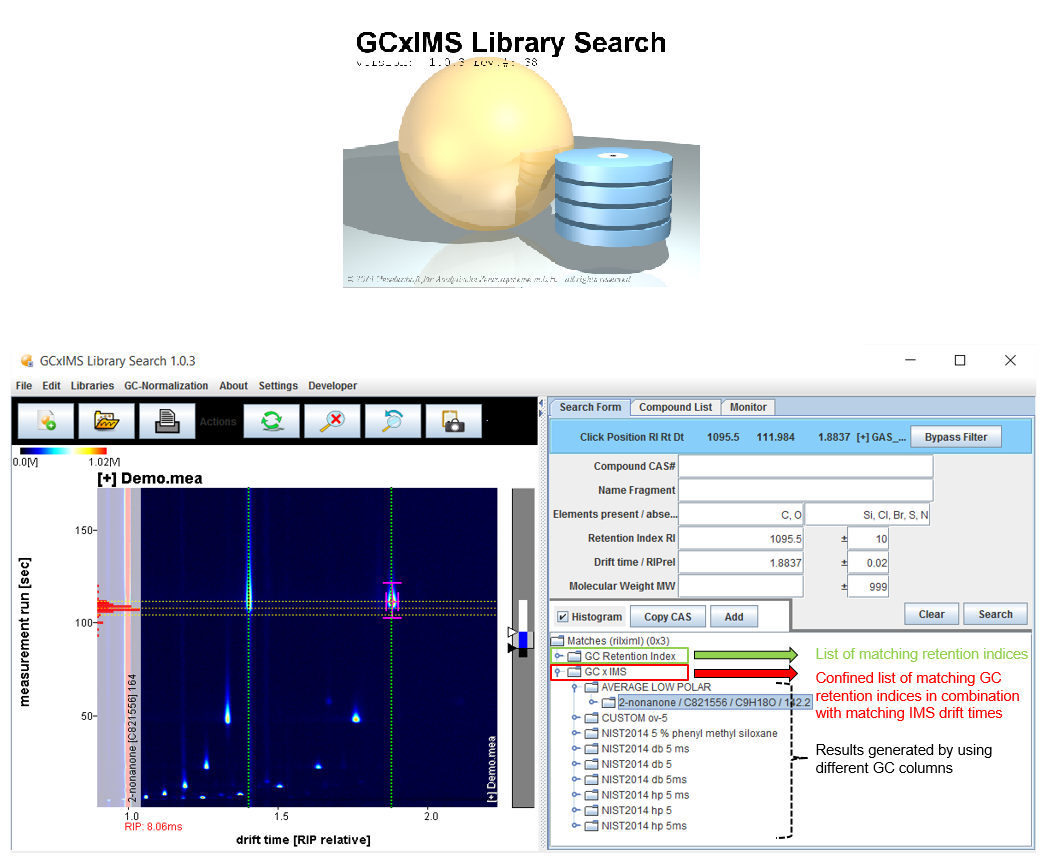The image size is (1048, 862).
Task: Expand the NIST2014 db 5ms node
Action: click(x=575, y=779)
